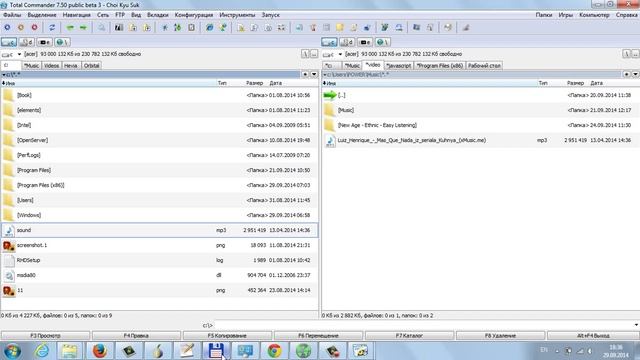Open left panel drive selection dropdown

click(x=19, y=54)
